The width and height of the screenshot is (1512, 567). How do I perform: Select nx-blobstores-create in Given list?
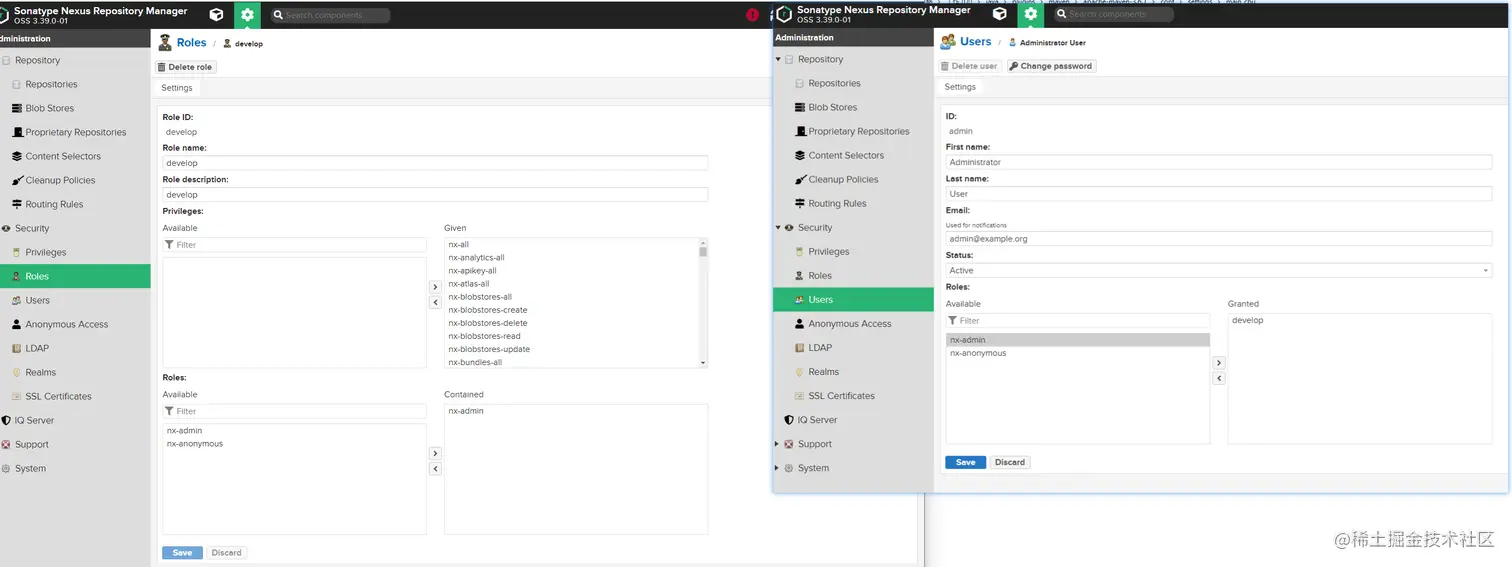(x=487, y=310)
